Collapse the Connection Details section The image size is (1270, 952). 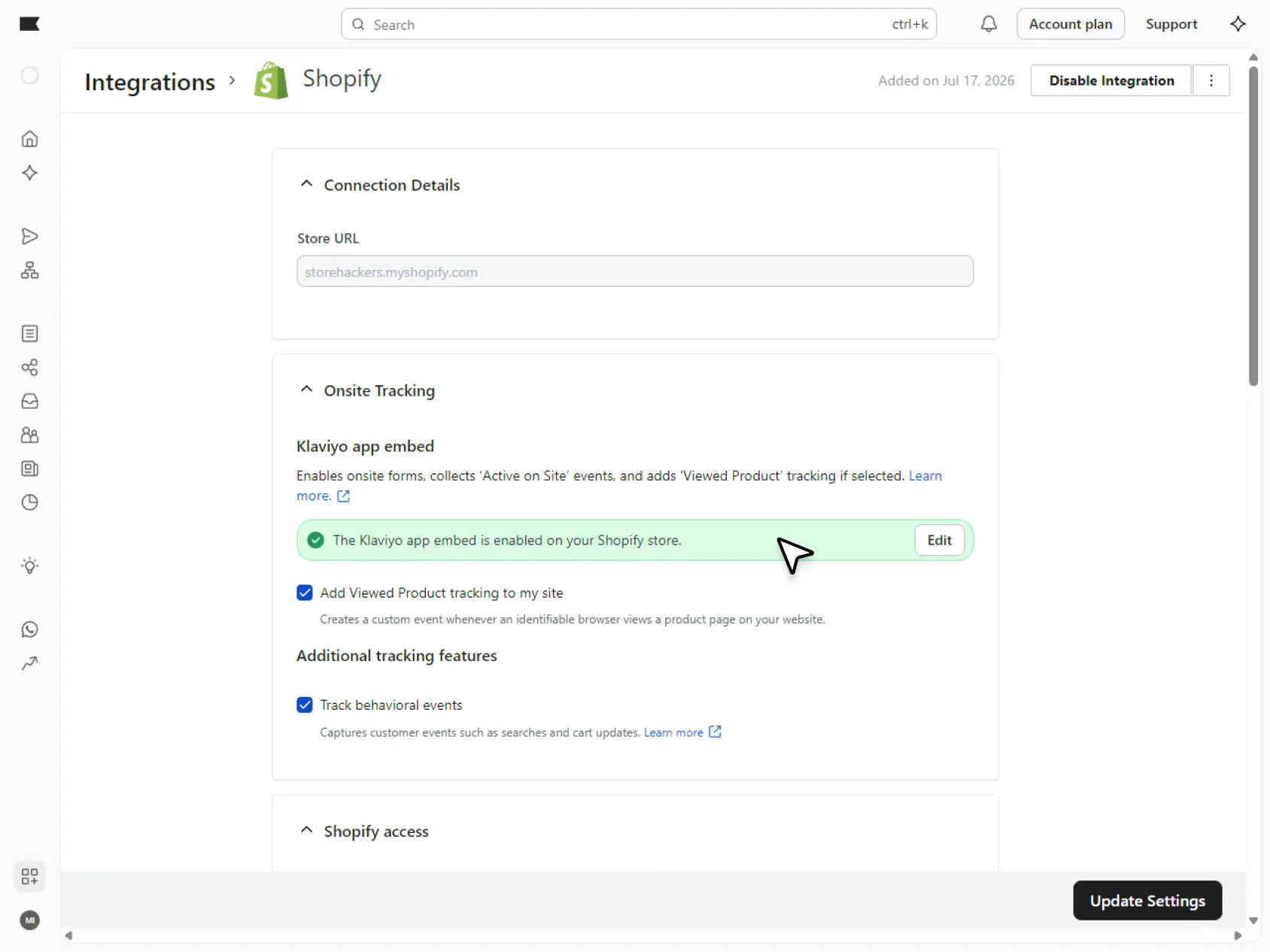[306, 183]
